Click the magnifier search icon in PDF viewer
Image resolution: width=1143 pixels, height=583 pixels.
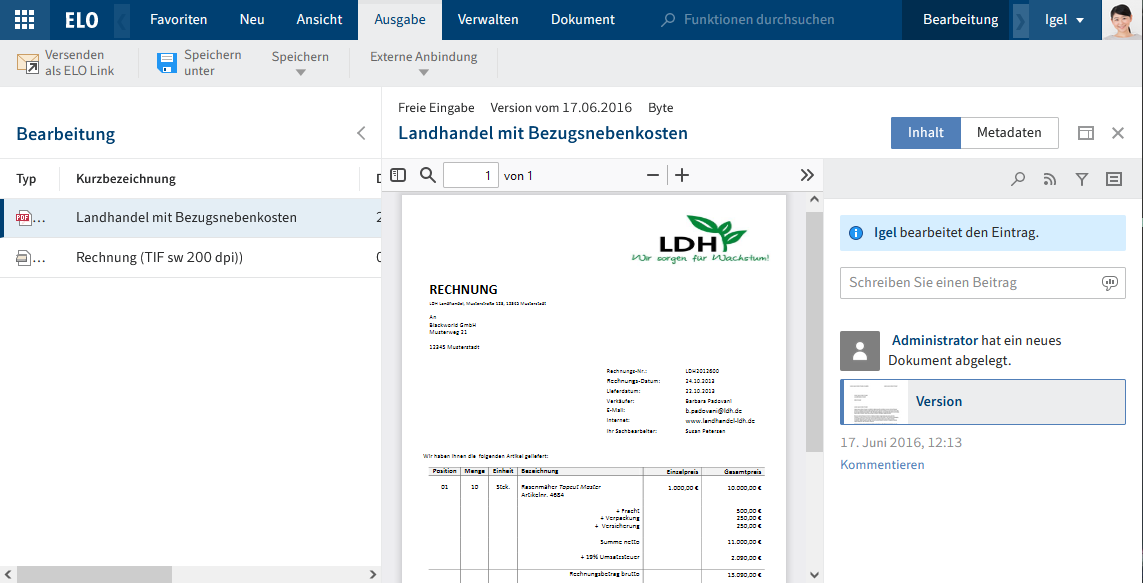pos(428,175)
